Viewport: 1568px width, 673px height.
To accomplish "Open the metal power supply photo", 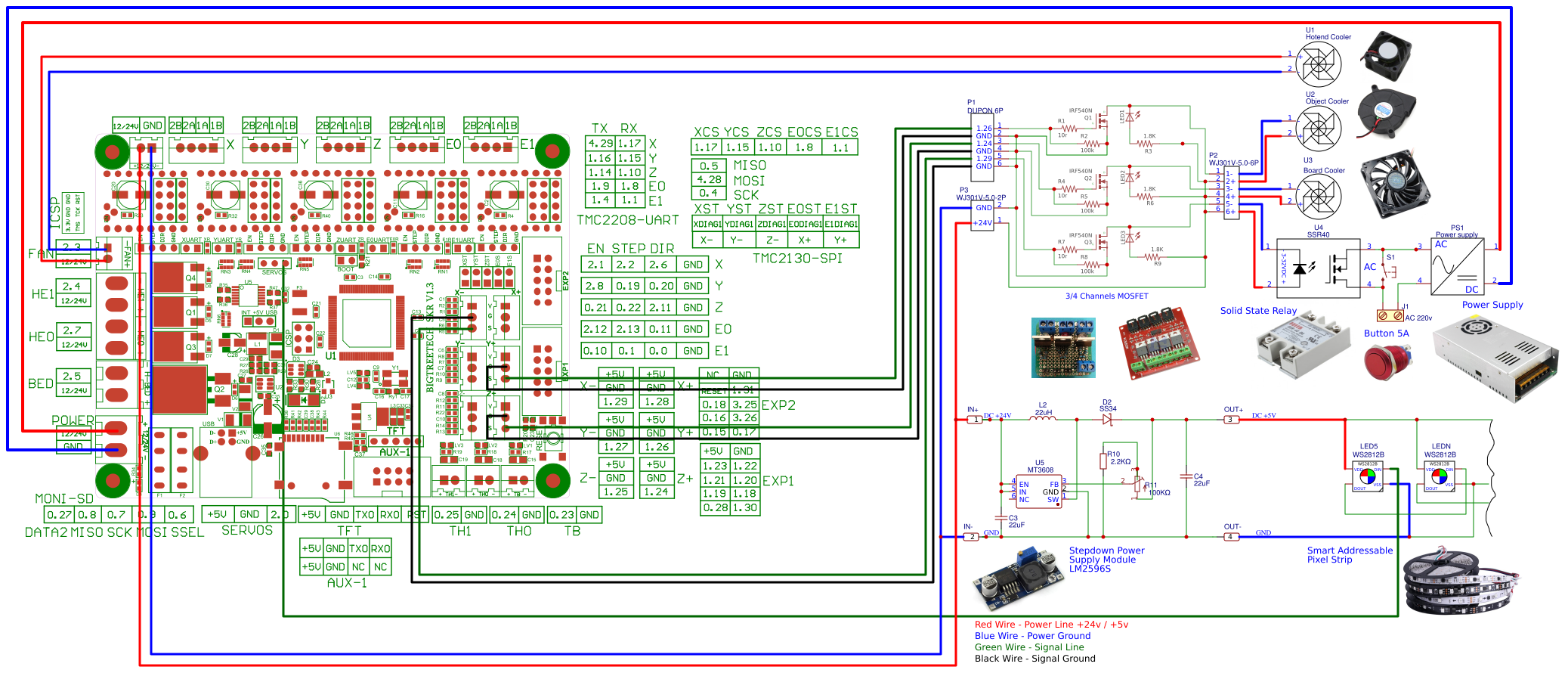I will tap(1495, 360).
